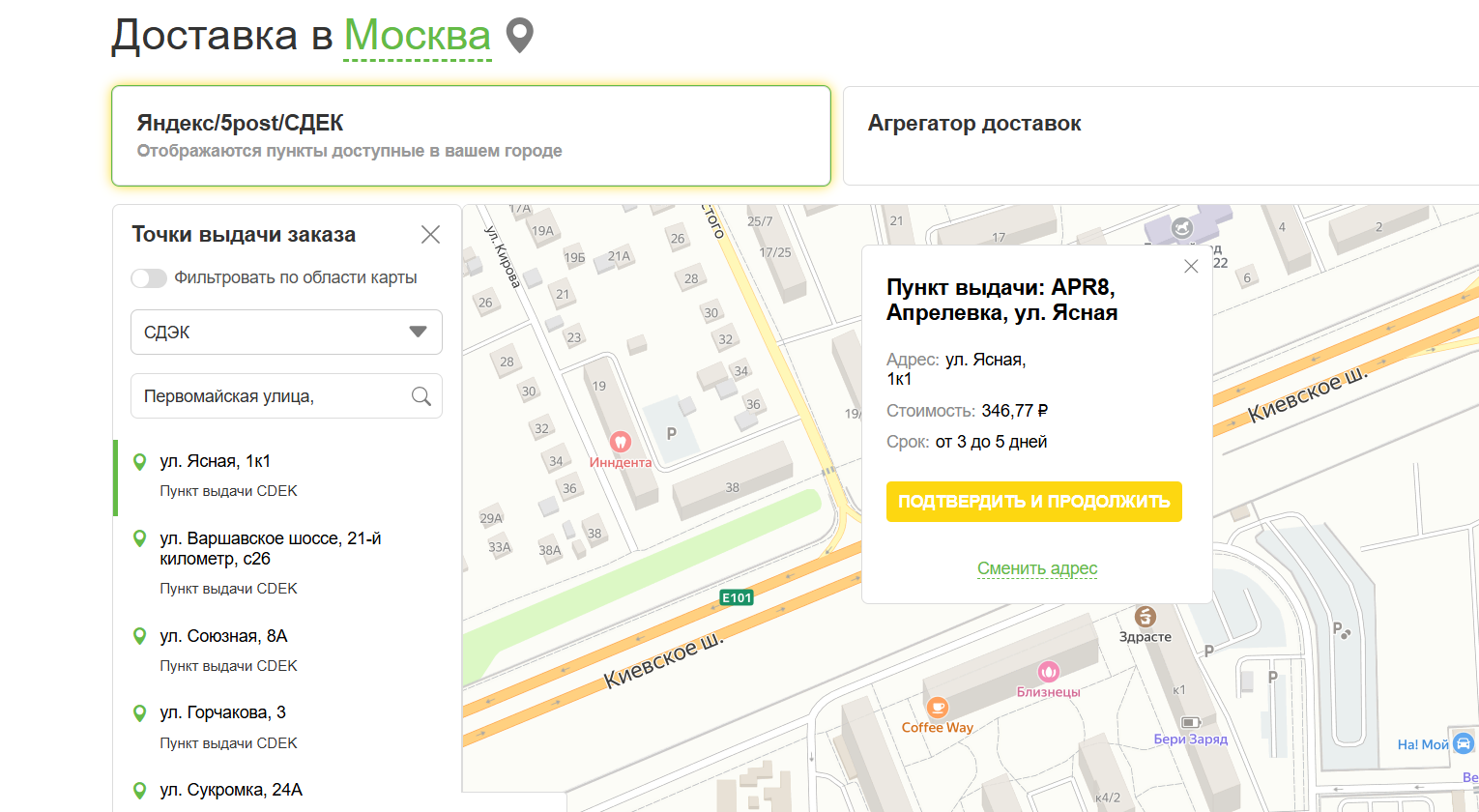Switch to Агрегатор доставок tab
The image size is (1479, 812).
click(1161, 135)
